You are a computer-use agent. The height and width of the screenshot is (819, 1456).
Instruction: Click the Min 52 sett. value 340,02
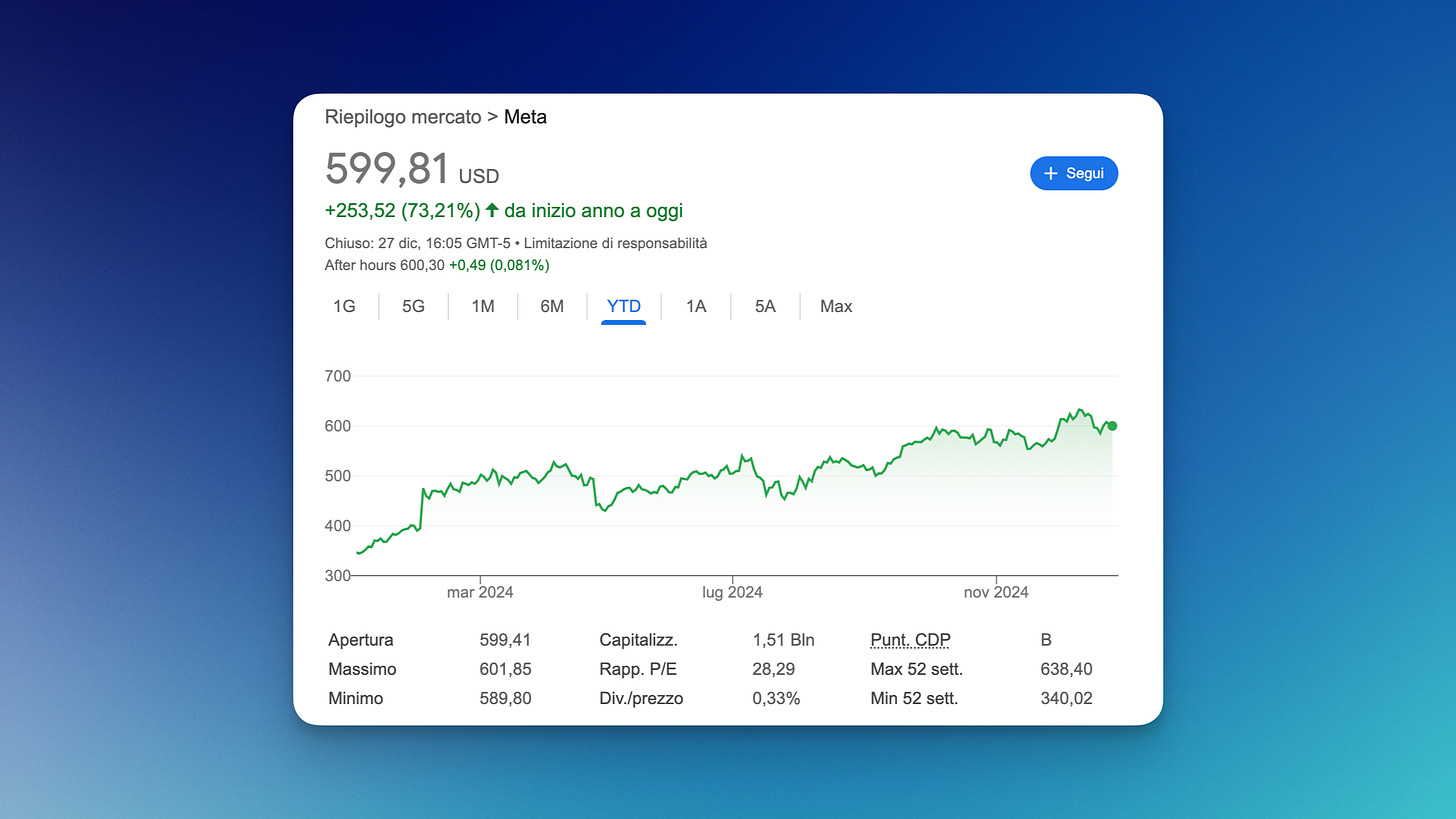(x=1066, y=698)
